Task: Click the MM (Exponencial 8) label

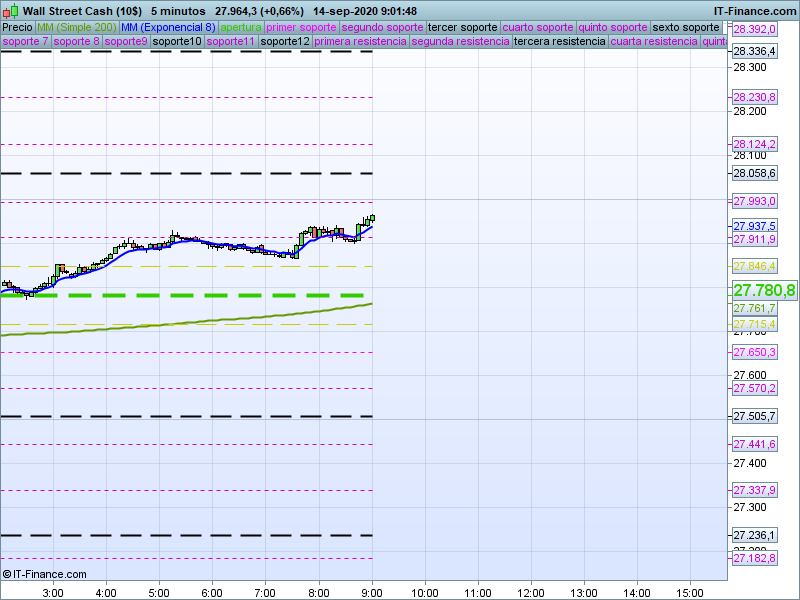Action: [160, 27]
